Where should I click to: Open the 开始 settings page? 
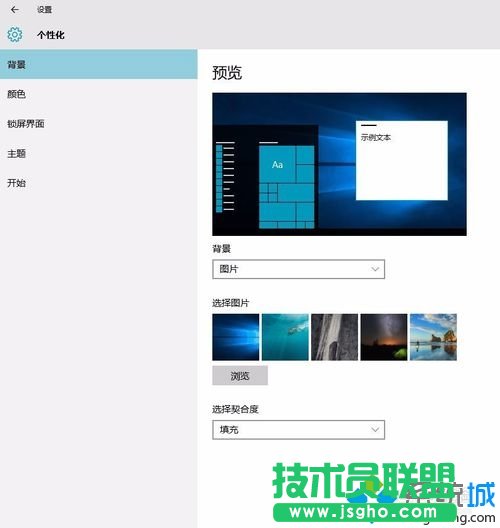99,183
